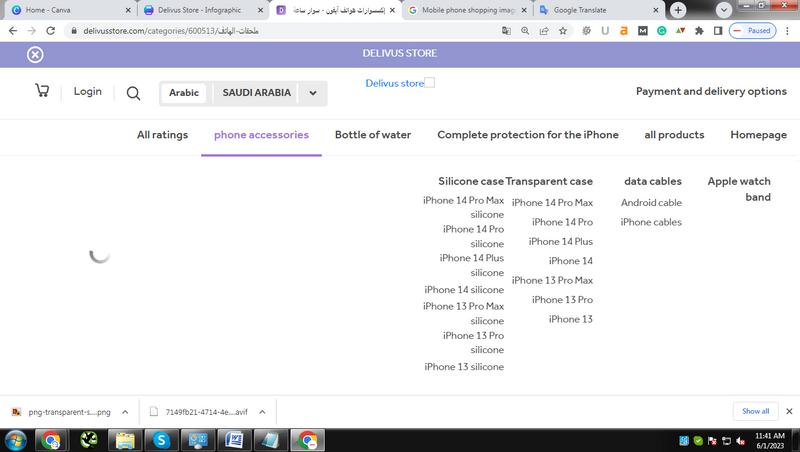Reload the current page
The height and width of the screenshot is (452, 800).
pos(51,31)
